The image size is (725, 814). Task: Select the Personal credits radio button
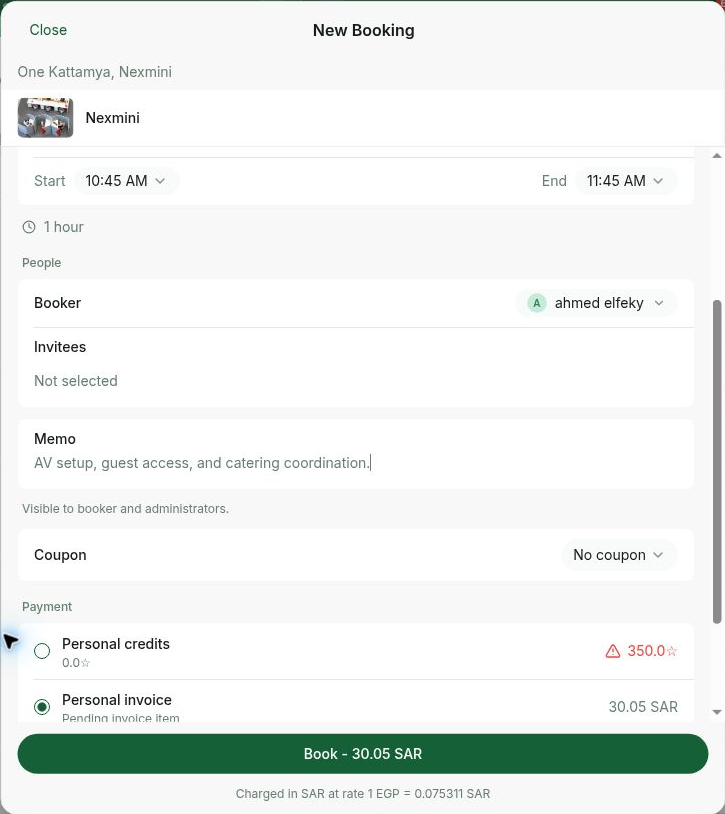42,651
